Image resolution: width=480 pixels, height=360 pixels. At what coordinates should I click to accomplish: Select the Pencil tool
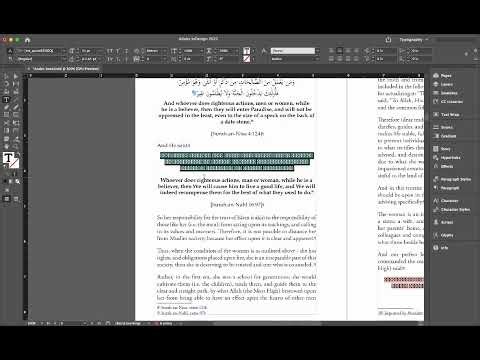pyautogui.click(x=15, y=107)
